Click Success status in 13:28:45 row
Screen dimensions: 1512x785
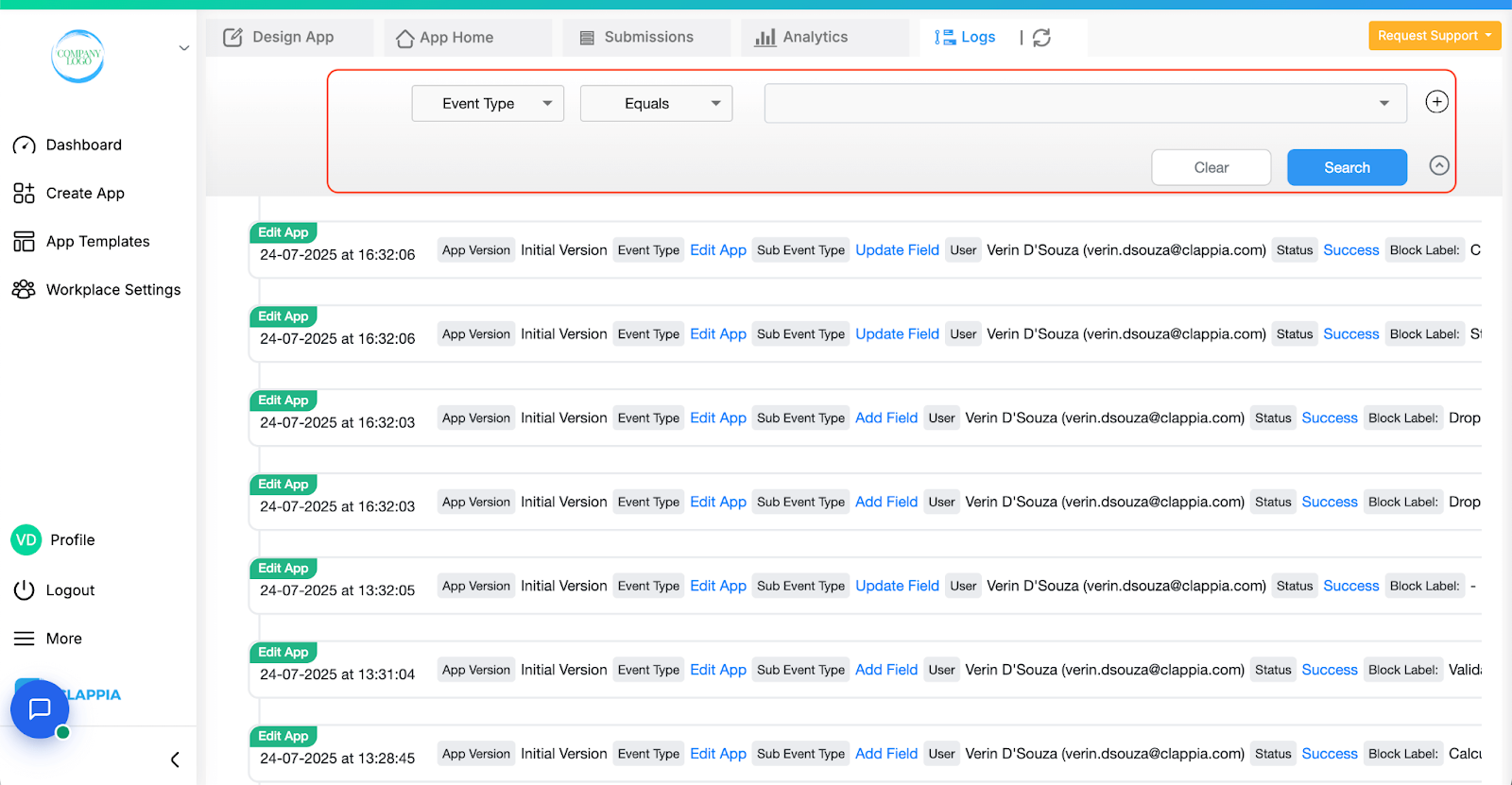point(1330,754)
